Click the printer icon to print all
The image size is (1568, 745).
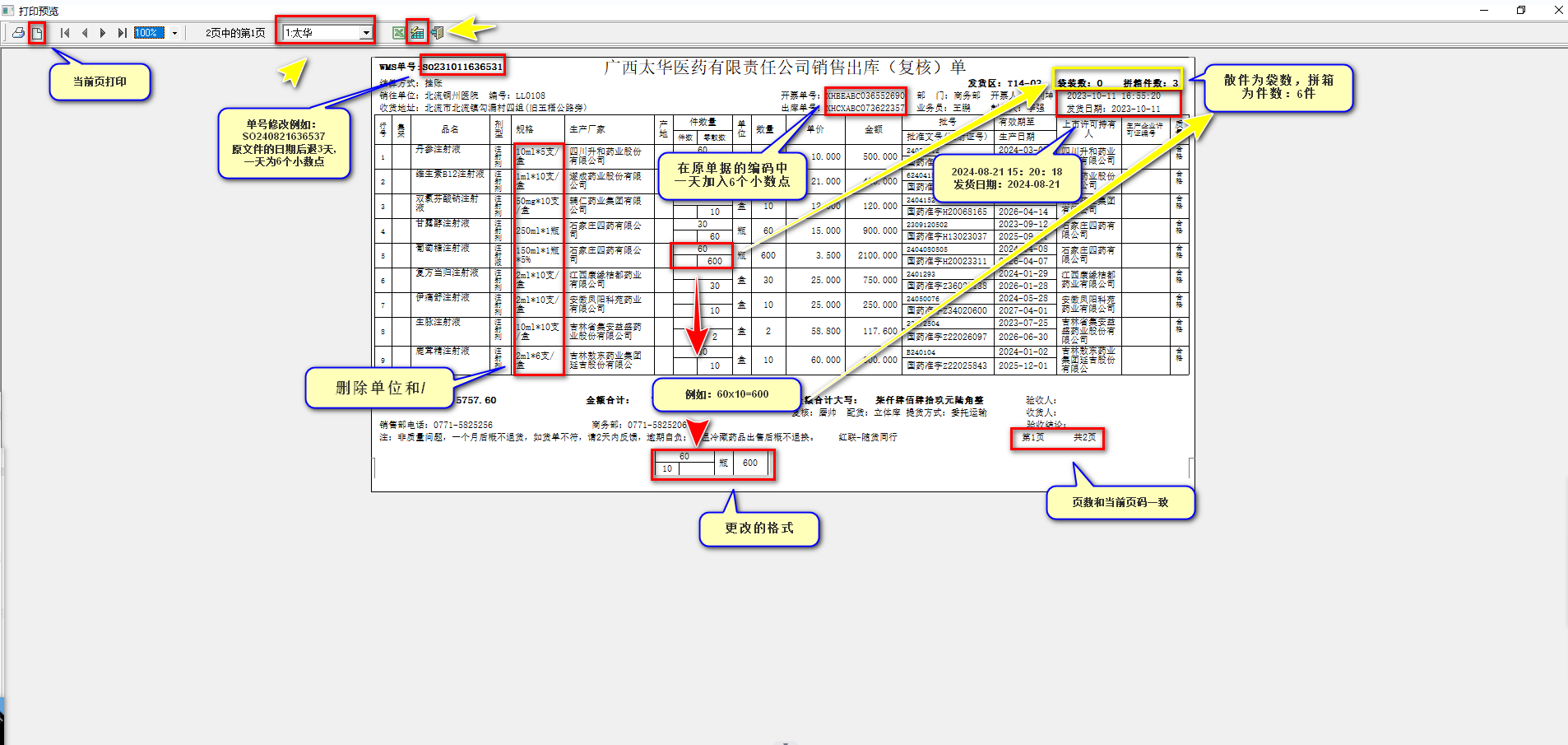[x=18, y=33]
